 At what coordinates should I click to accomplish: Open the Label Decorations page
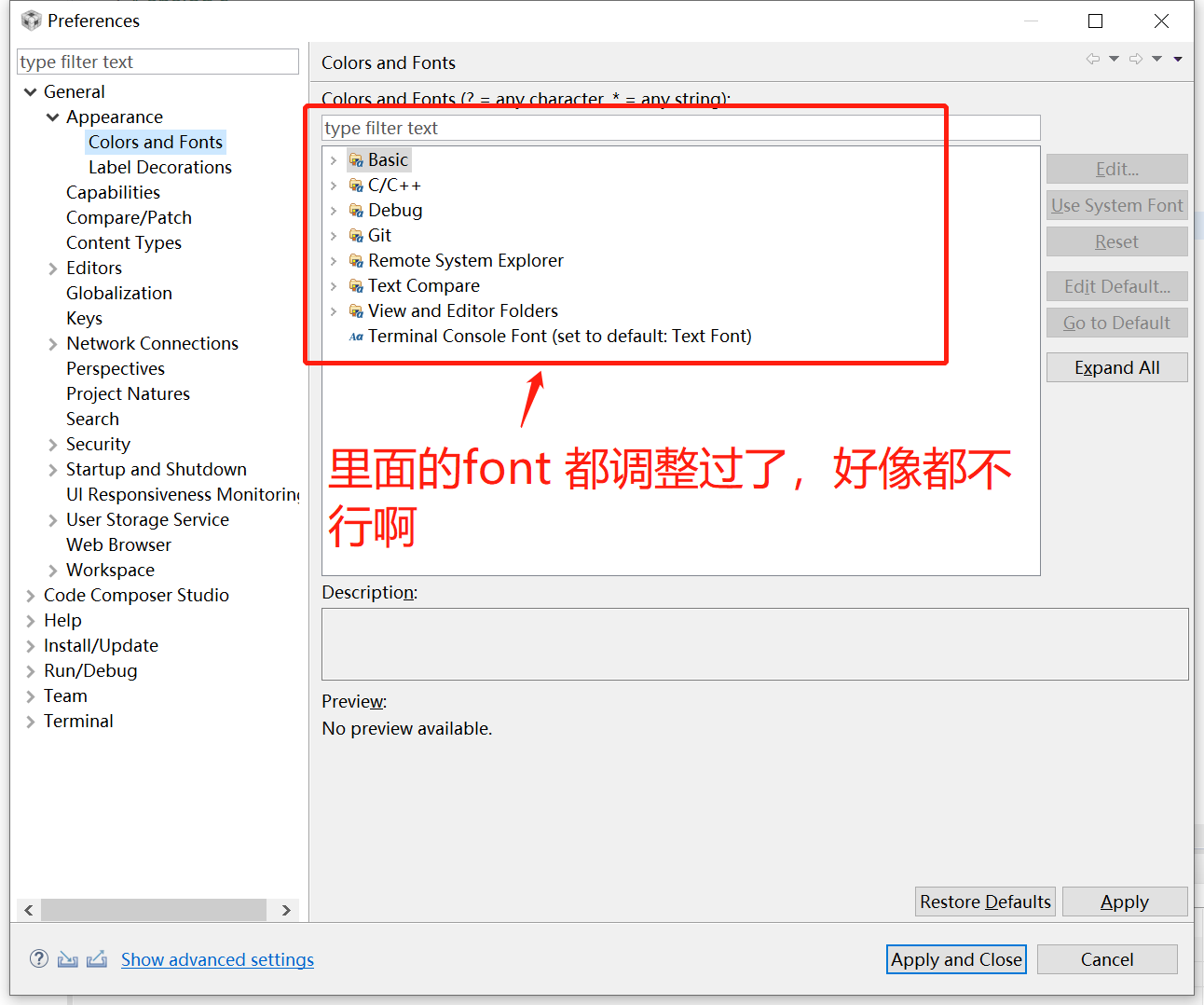pyautogui.click(x=160, y=167)
